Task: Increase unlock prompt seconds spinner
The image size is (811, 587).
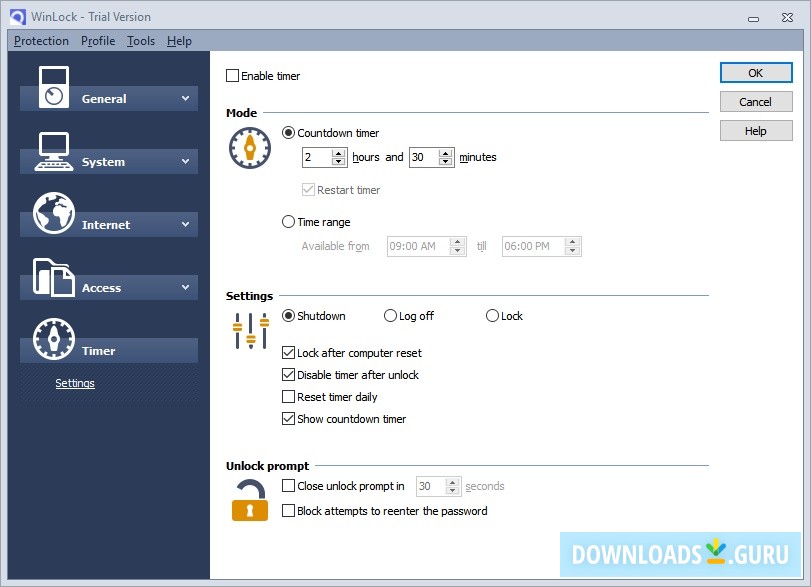Action: point(453,482)
